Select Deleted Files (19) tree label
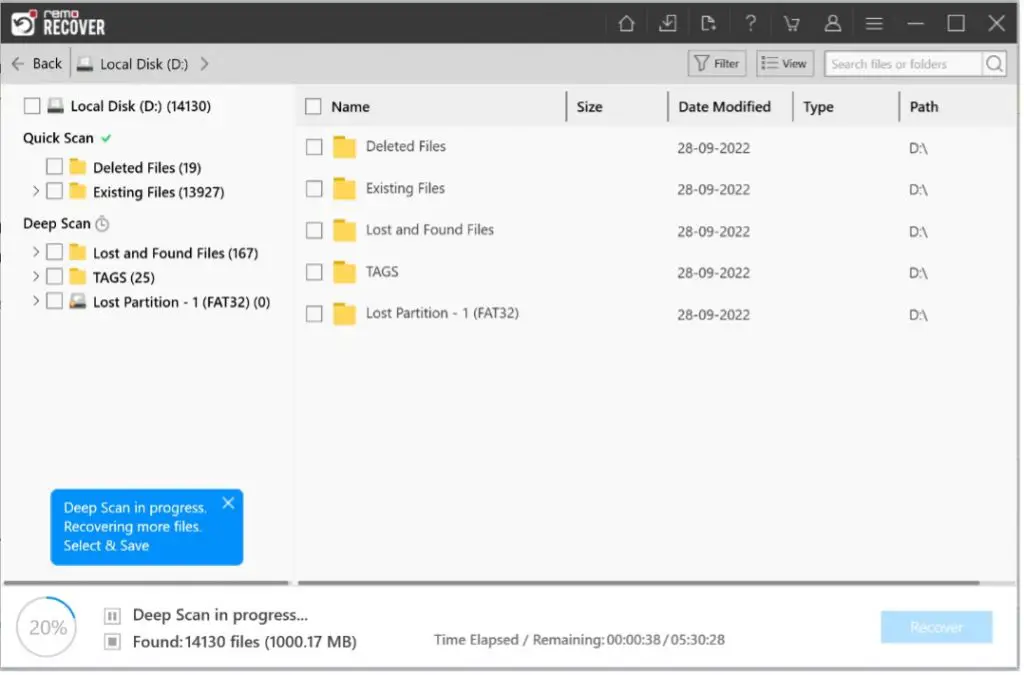1024x675 pixels. pos(148,168)
